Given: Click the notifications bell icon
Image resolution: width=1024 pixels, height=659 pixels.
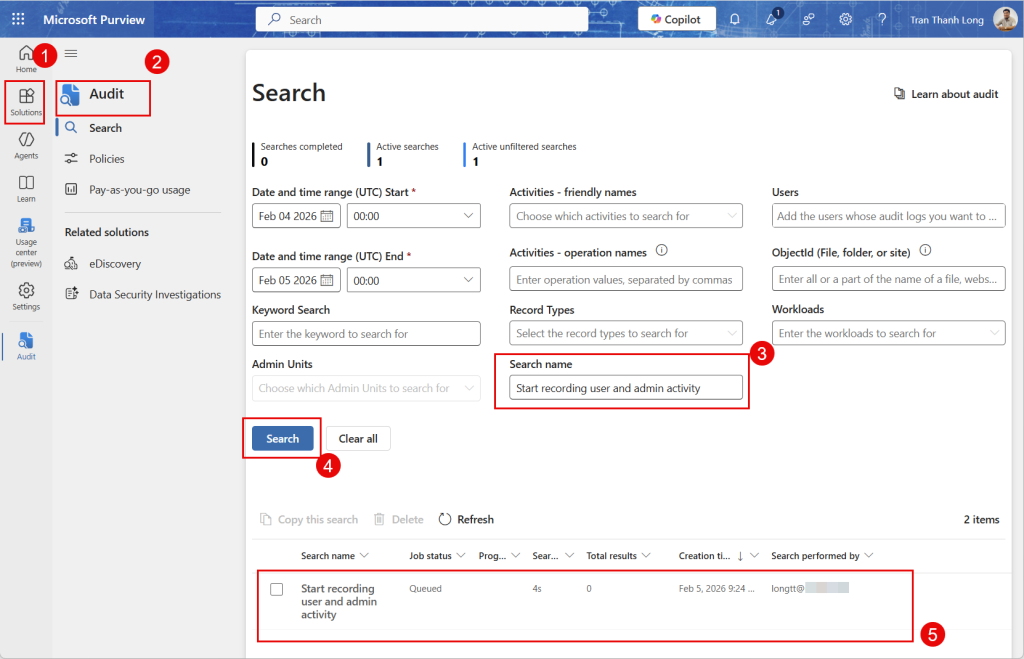Looking at the screenshot, I should 735,19.
